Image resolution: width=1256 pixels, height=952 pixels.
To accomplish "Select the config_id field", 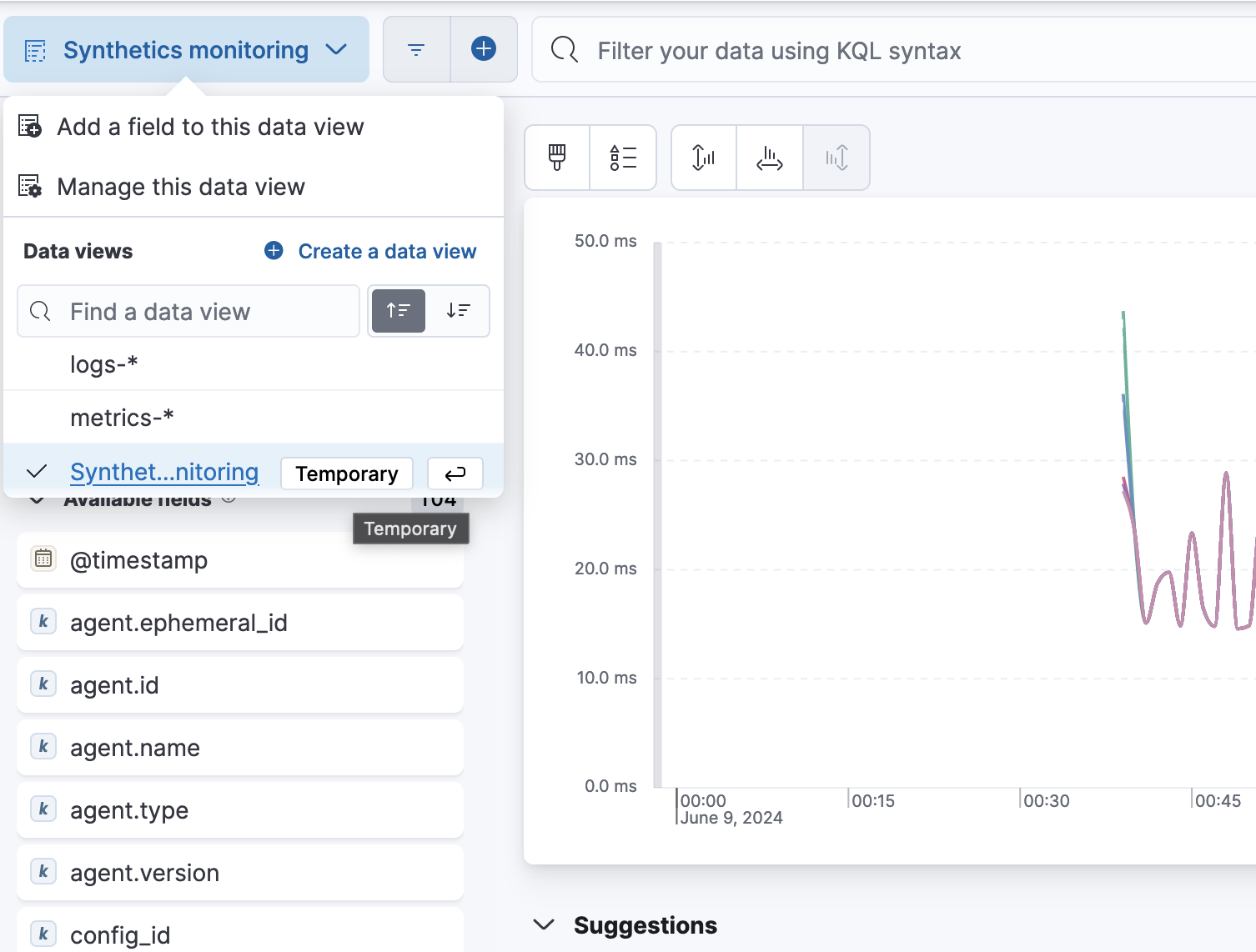I will [240, 932].
